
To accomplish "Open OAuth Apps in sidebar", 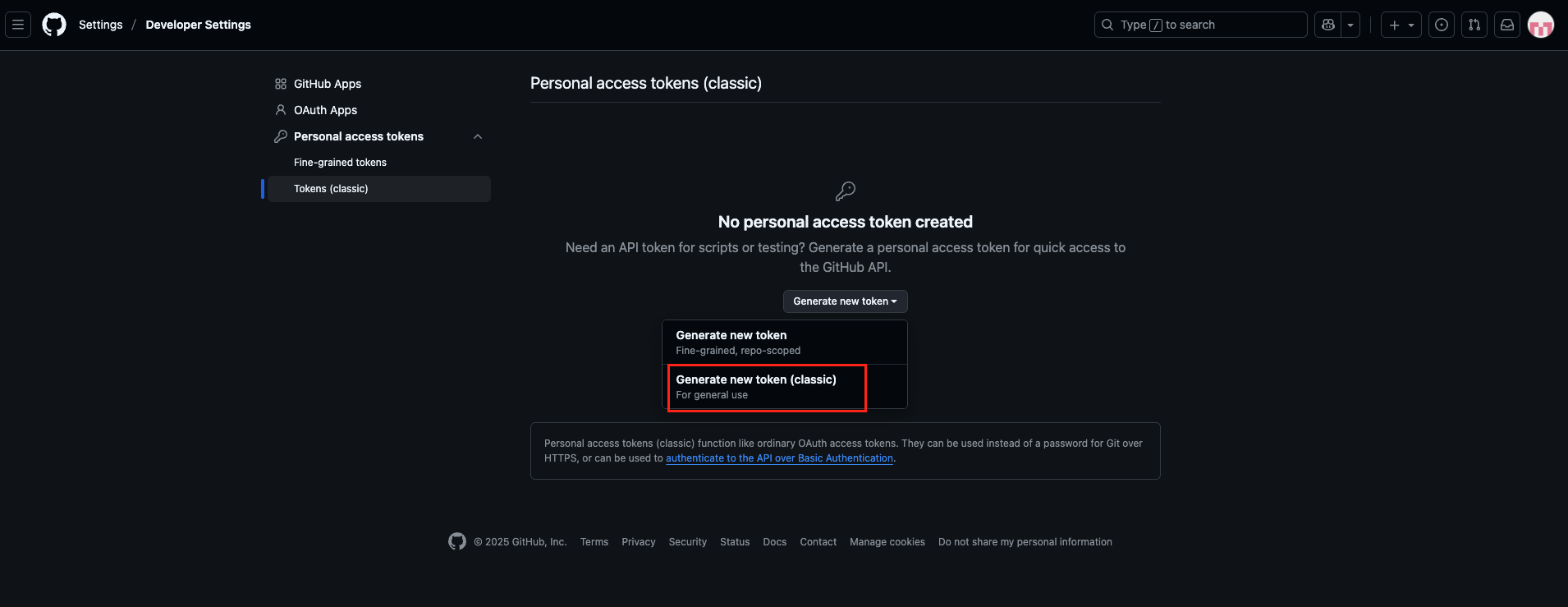I will 325,110.
